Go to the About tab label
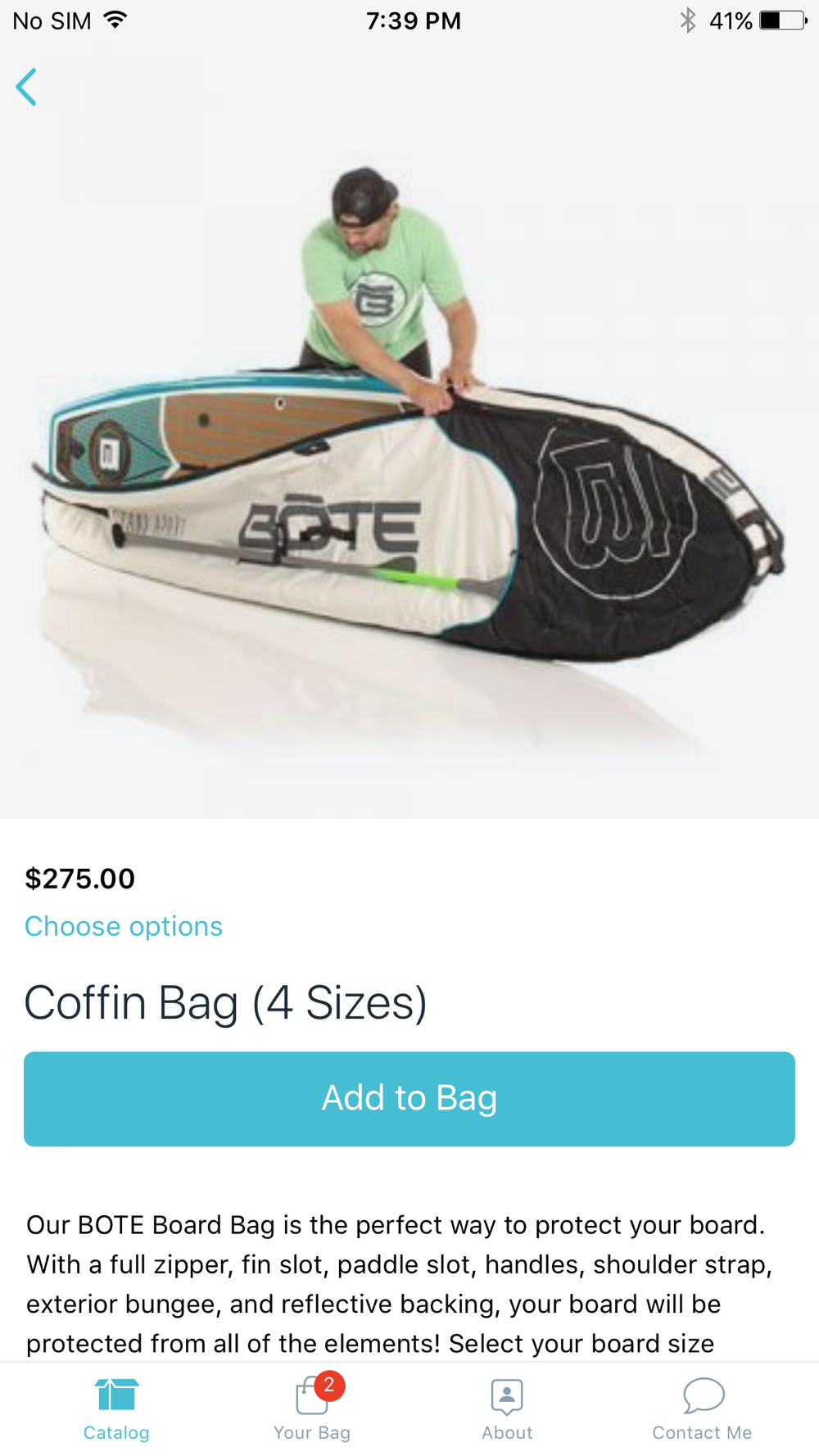The width and height of the screenshot is (819, 1456). [507, 1432]
